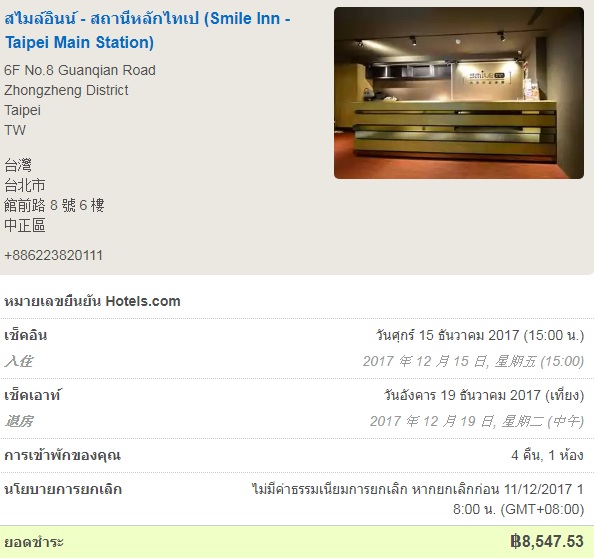Click the hotel reception desk photo
This screenshot has width=594, height=559.
[x=459, y=93]
